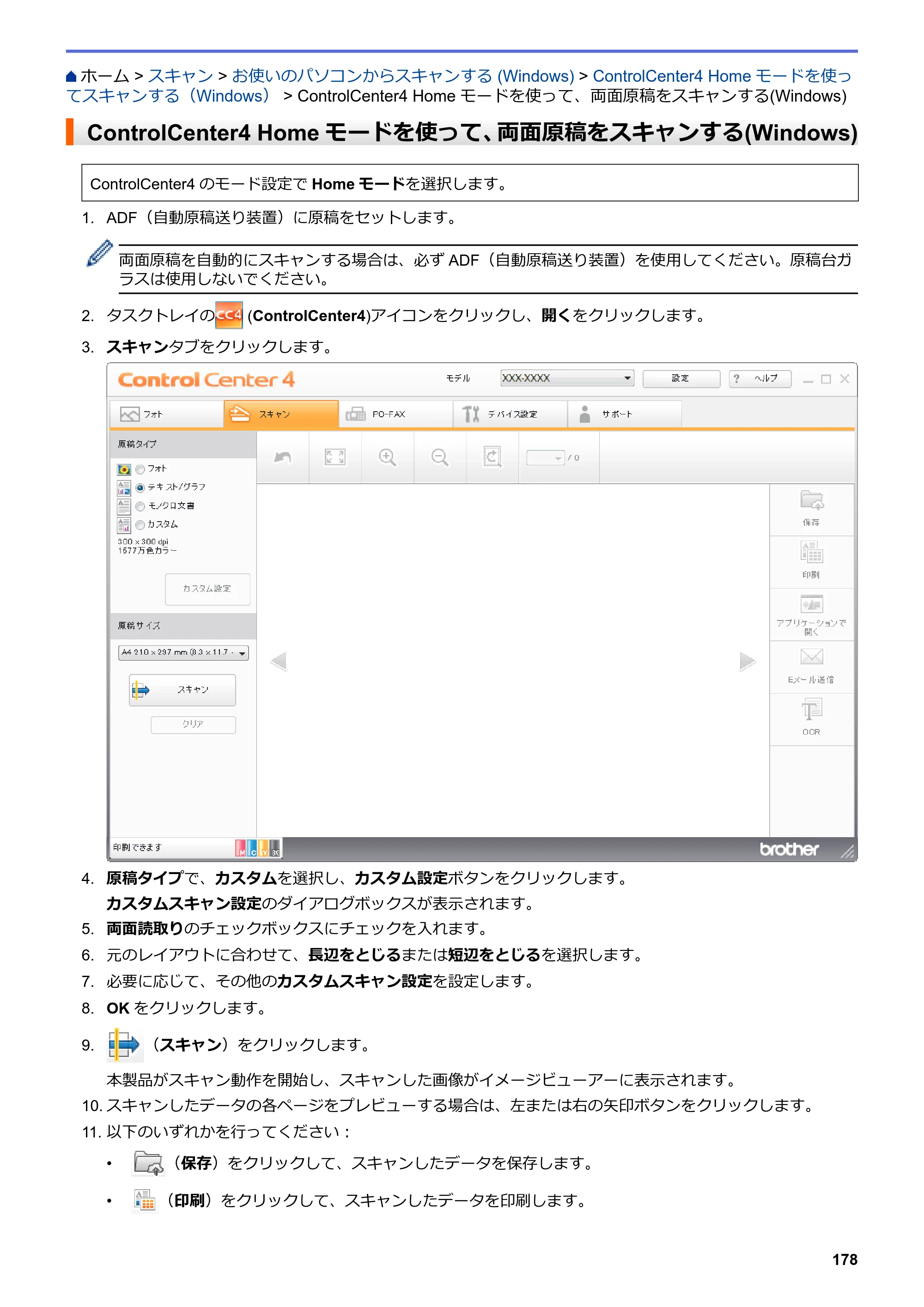Click the ヘルプ button
924x1307 pixels.
point(760,378)
